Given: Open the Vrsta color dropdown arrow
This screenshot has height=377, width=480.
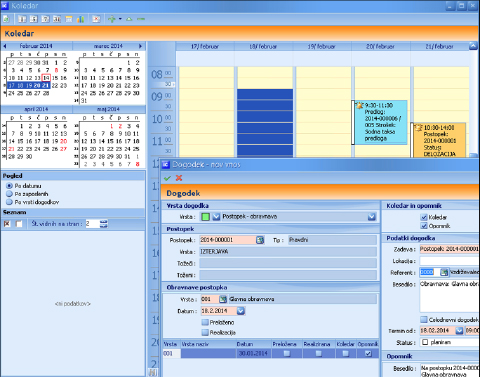Looking at the screenshot, I should point(216,217).
